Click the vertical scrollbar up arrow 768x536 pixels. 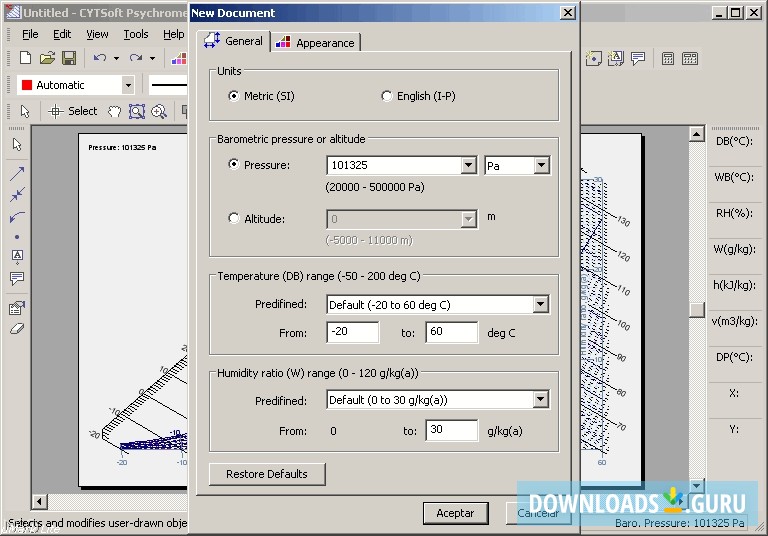point(696,134)
